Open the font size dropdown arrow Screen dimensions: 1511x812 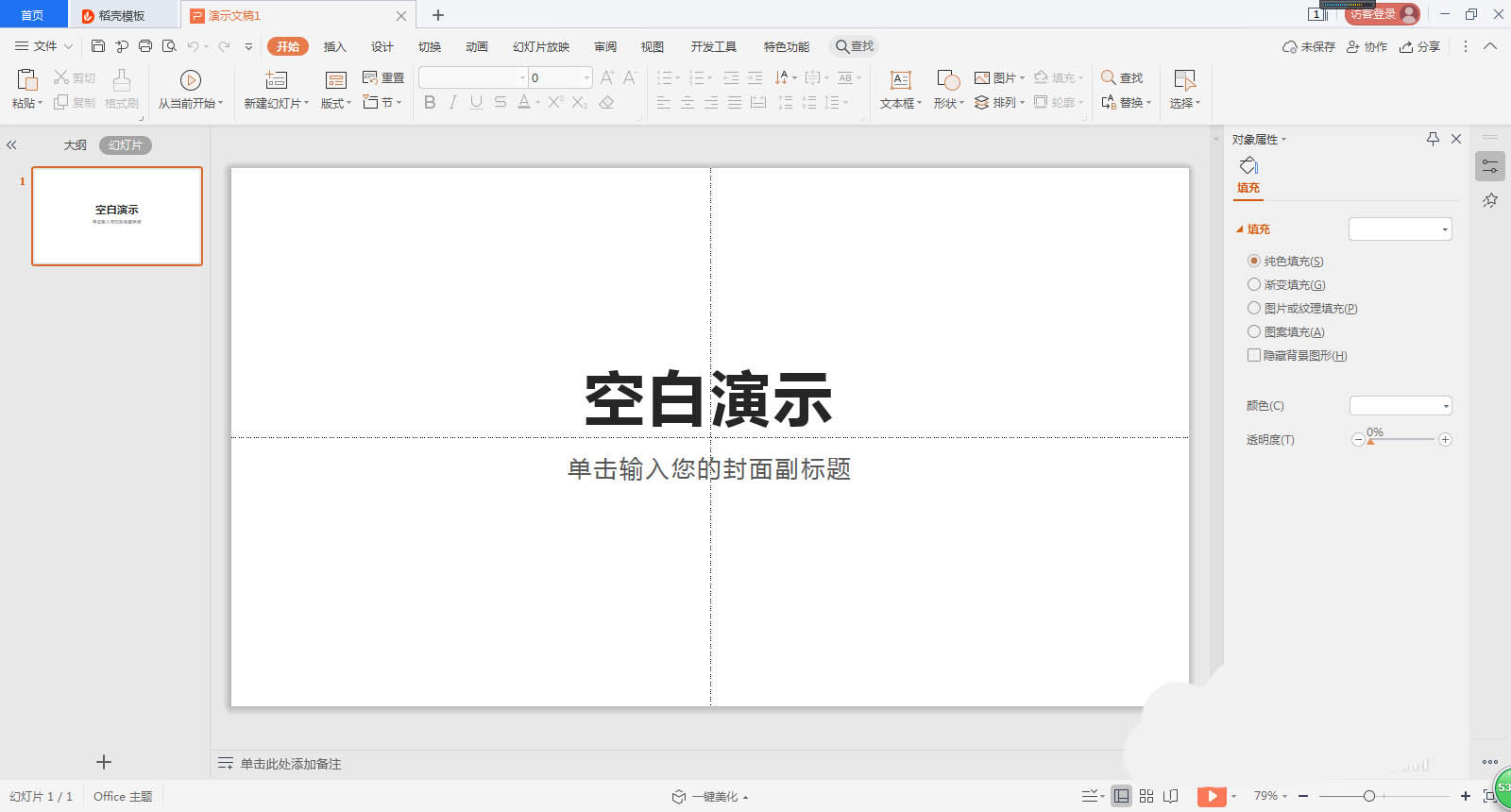coord(586,77)
